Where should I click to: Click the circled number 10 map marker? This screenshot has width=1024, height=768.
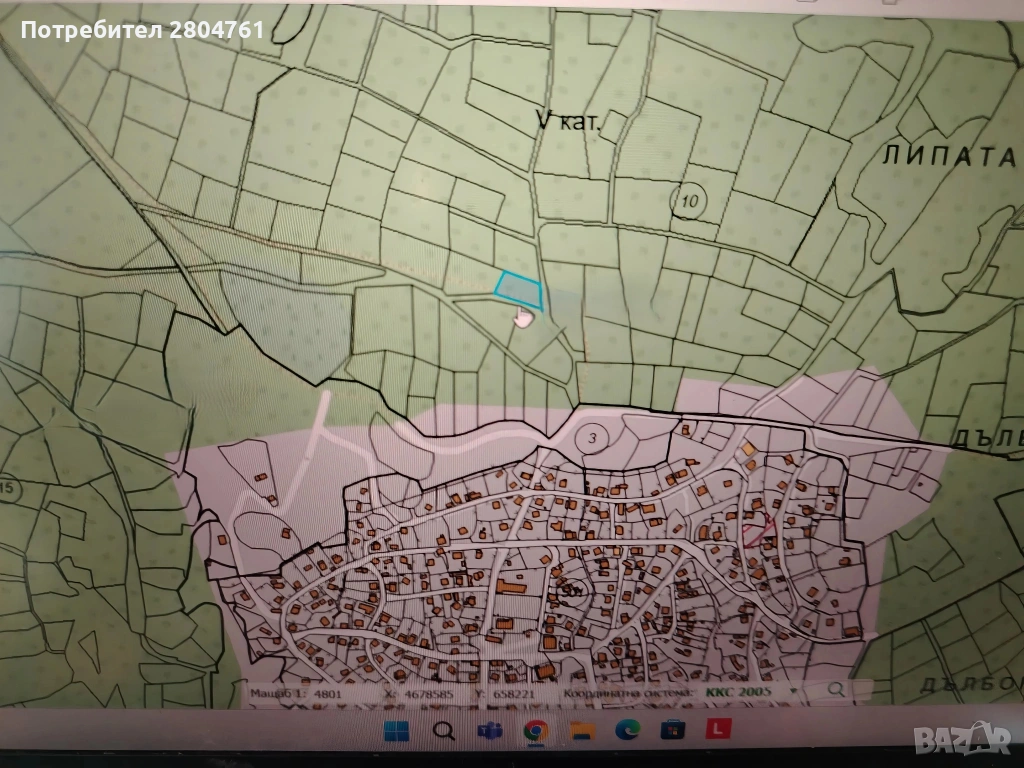(690, 201)
